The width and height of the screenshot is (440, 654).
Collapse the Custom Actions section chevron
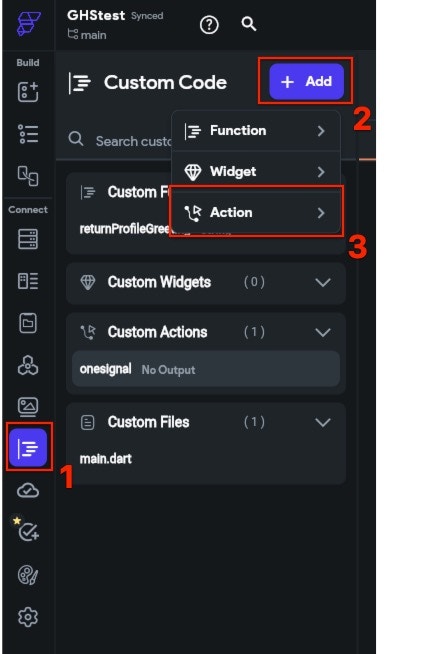tap(323, 332)
